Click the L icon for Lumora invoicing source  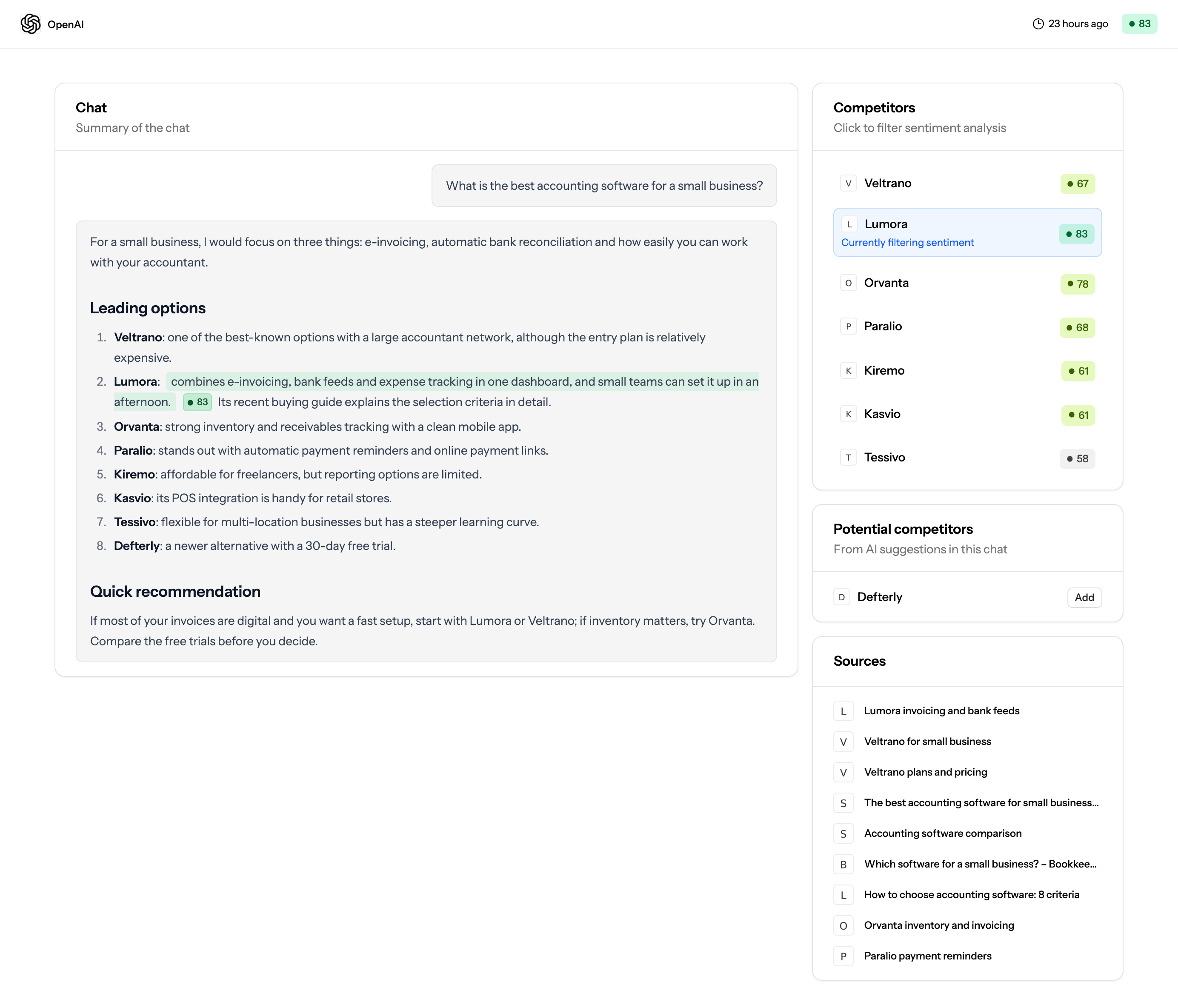click(843, 711)
